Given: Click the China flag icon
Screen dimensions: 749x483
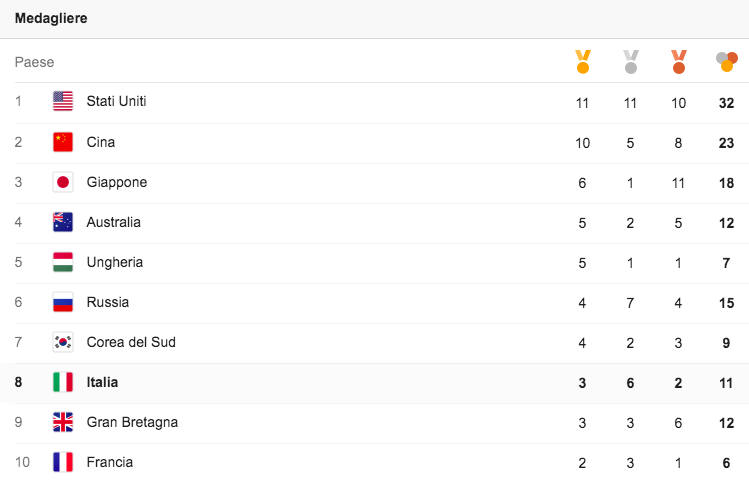Looking at the screenshot, I should [x=63, y=142].
